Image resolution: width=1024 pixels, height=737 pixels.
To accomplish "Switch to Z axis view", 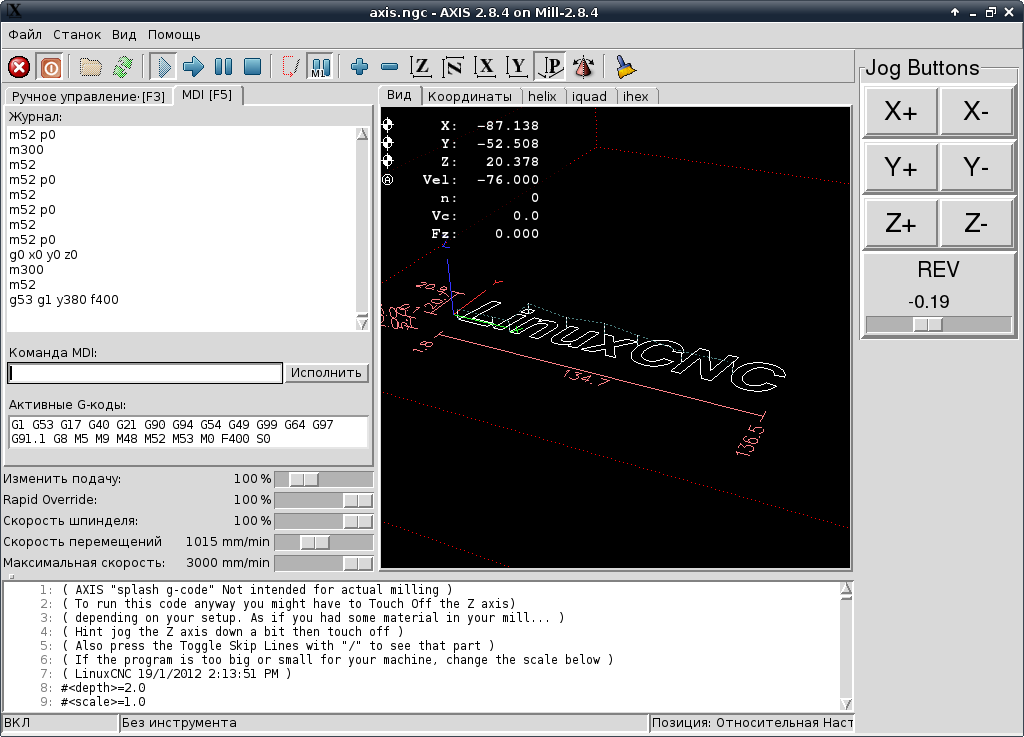I will pyautogui.click(x=422, y=67).
